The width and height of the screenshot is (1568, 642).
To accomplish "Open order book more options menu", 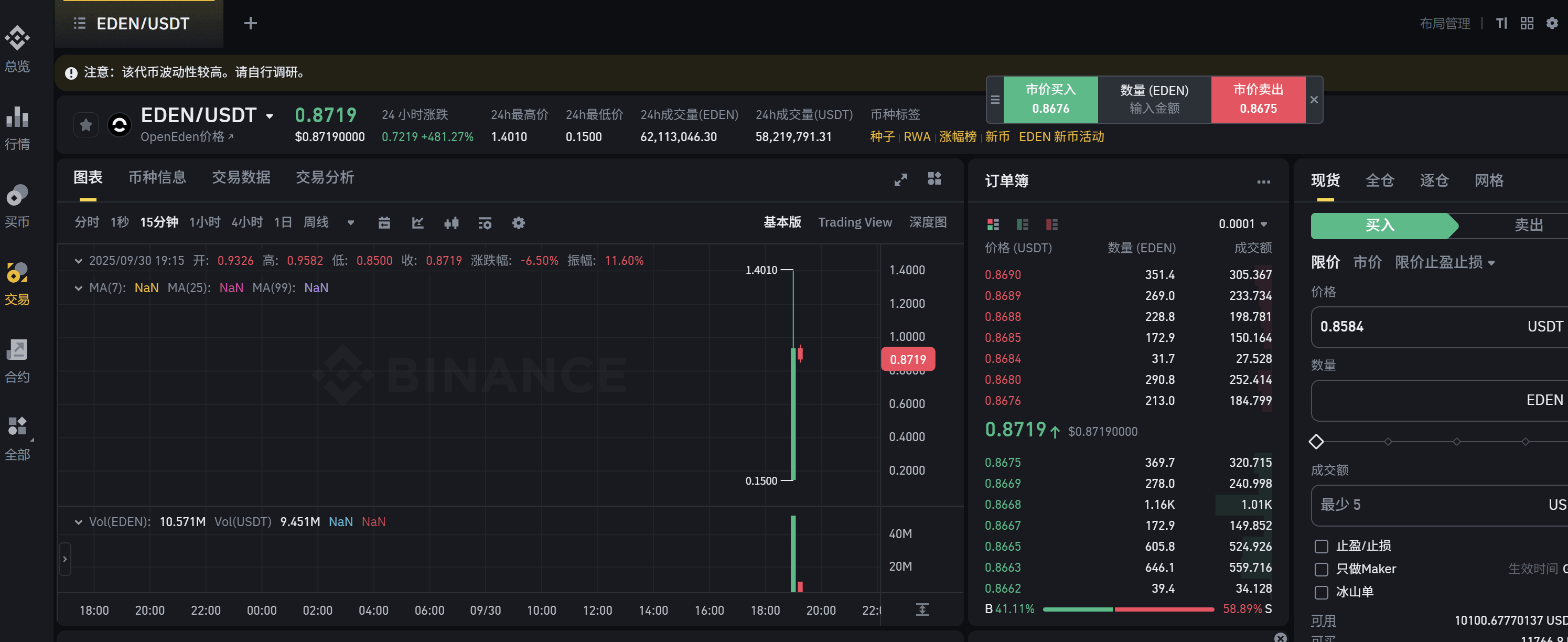I will click(1263, 181).
